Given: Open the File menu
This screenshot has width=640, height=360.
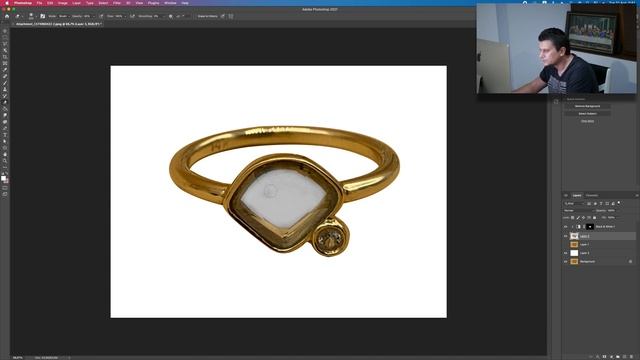Looking at the screenshot, I should pos(39,3).
